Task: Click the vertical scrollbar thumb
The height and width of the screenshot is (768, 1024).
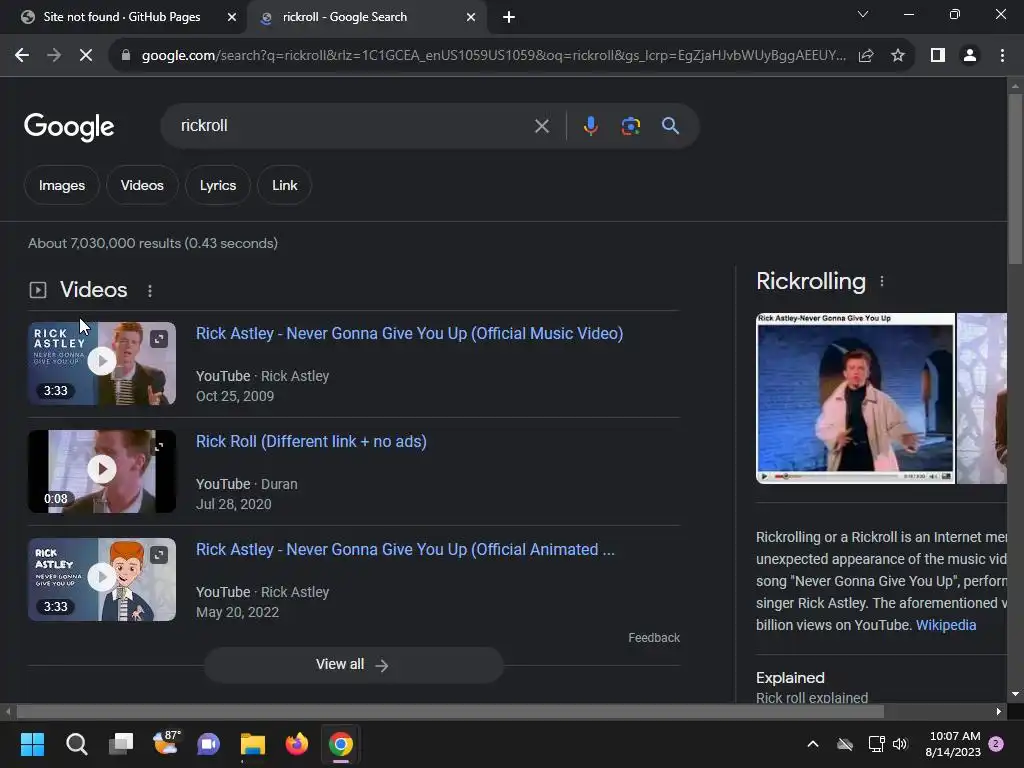Action: point(1015,179)
